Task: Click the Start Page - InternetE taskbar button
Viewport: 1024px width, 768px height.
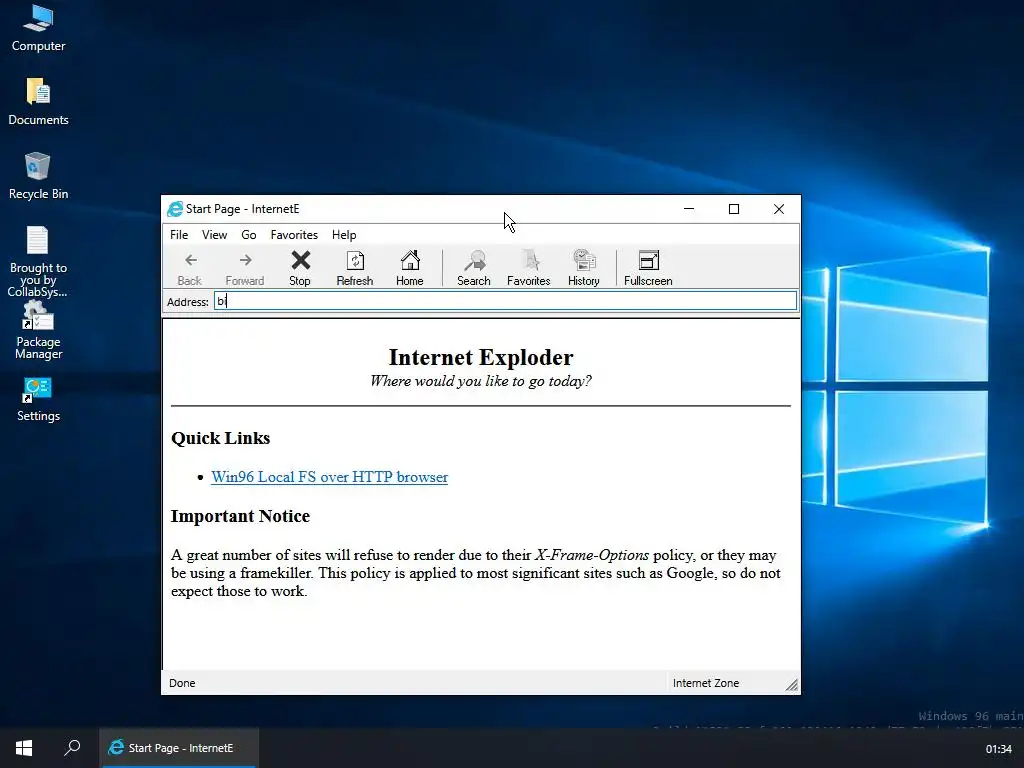Action: point(179,748)
